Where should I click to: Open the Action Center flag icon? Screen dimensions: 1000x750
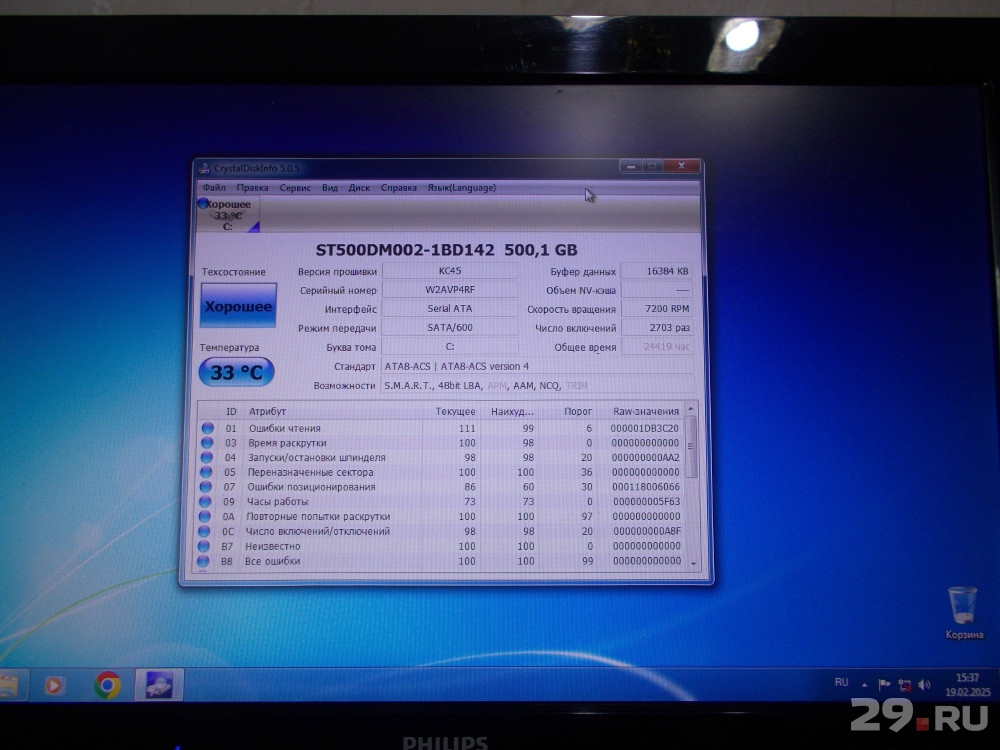pos(884,684)
